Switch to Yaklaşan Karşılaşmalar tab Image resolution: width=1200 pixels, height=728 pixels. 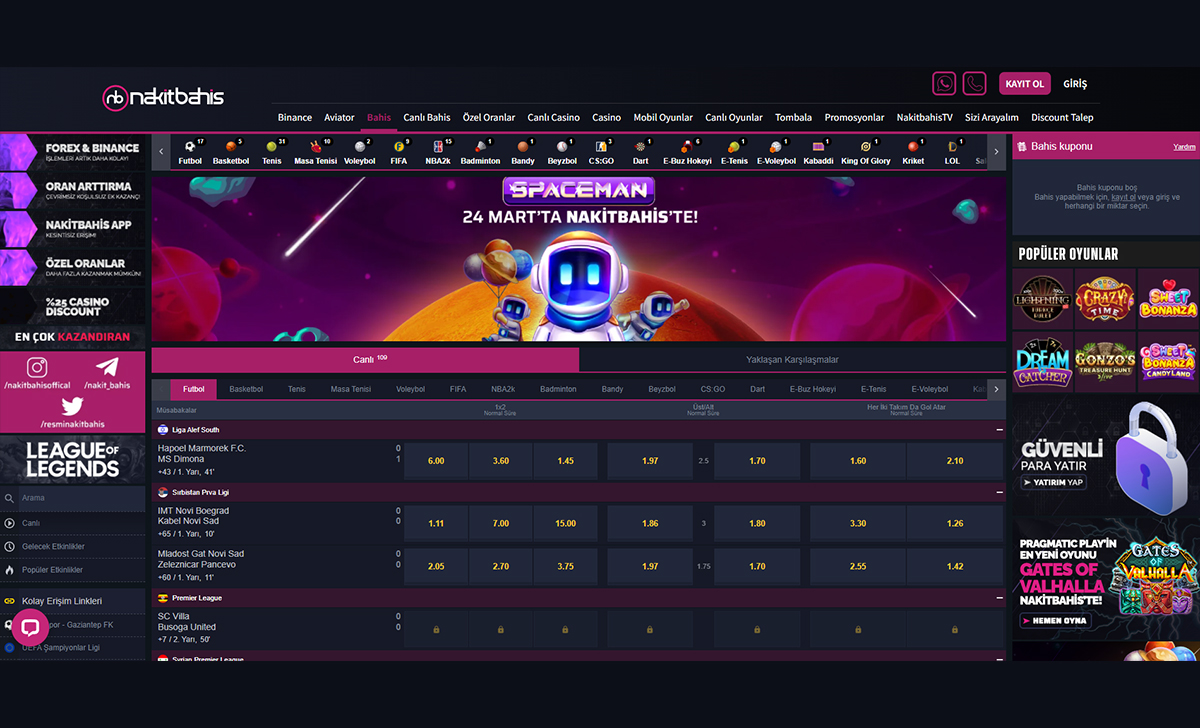point(793,360)
